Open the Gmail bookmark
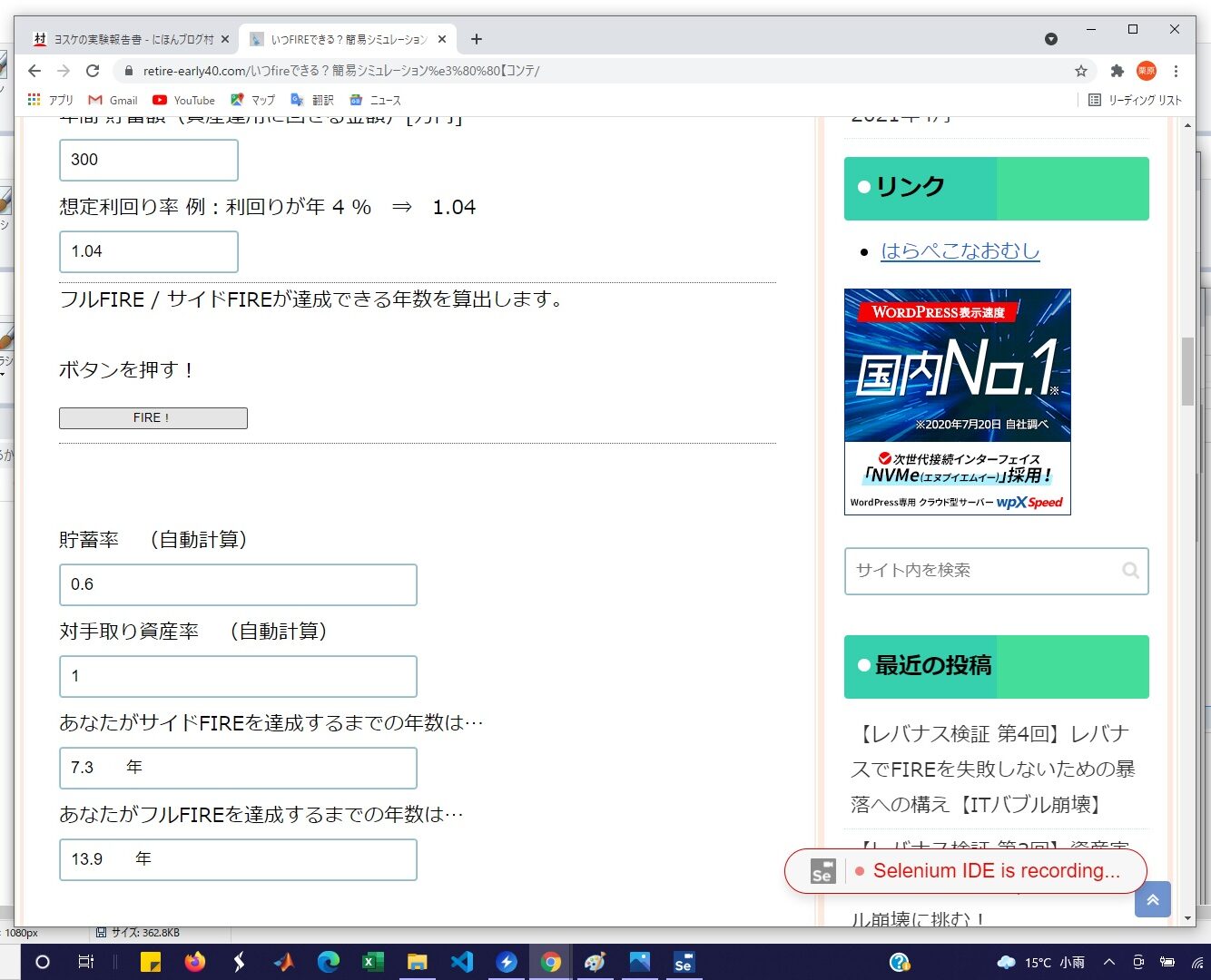Viewport: 1211px width, 980px height. 113,100
